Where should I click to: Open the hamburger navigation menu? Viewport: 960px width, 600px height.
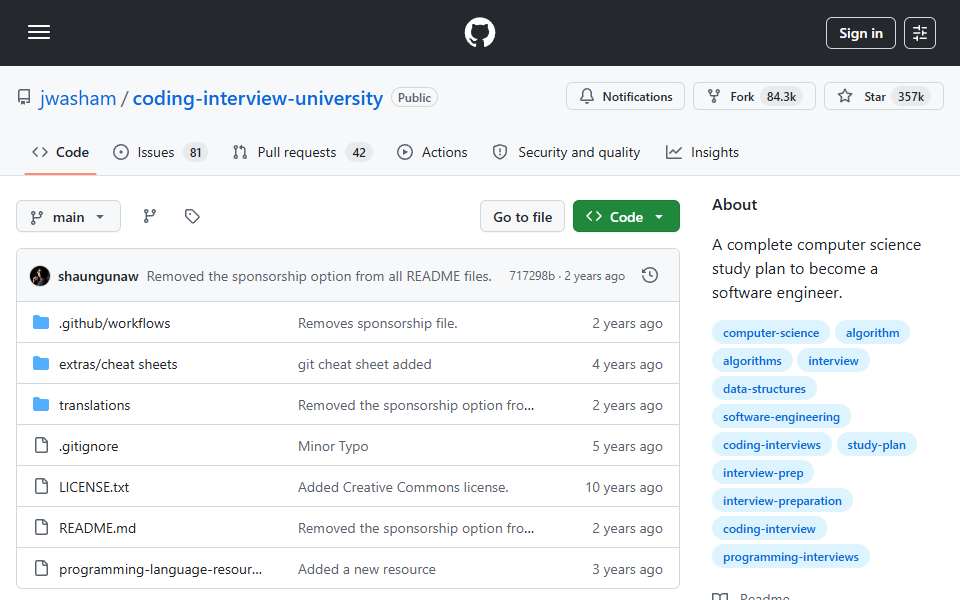[x=39, y=32]
